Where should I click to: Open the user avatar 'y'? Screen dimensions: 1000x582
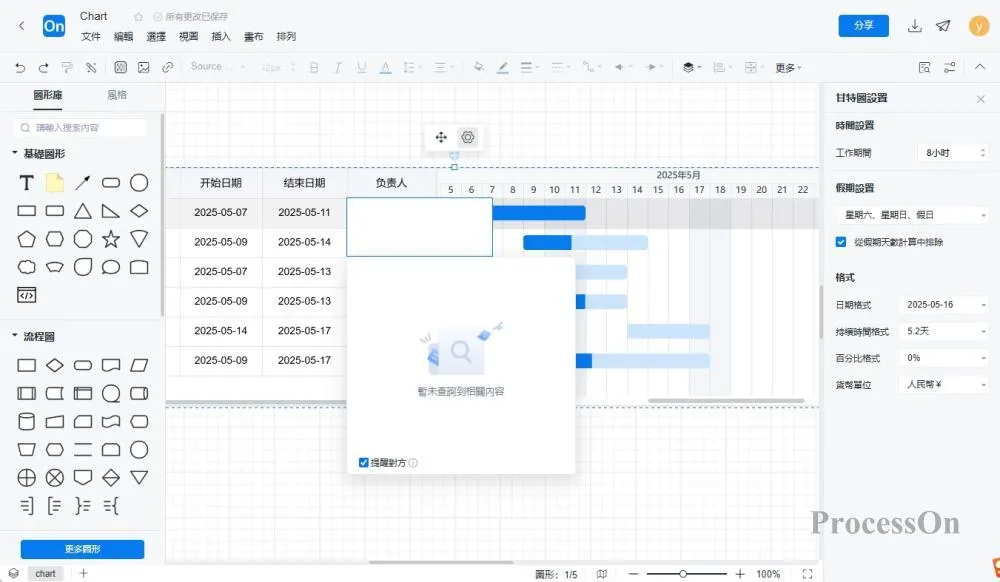(978, 25)
